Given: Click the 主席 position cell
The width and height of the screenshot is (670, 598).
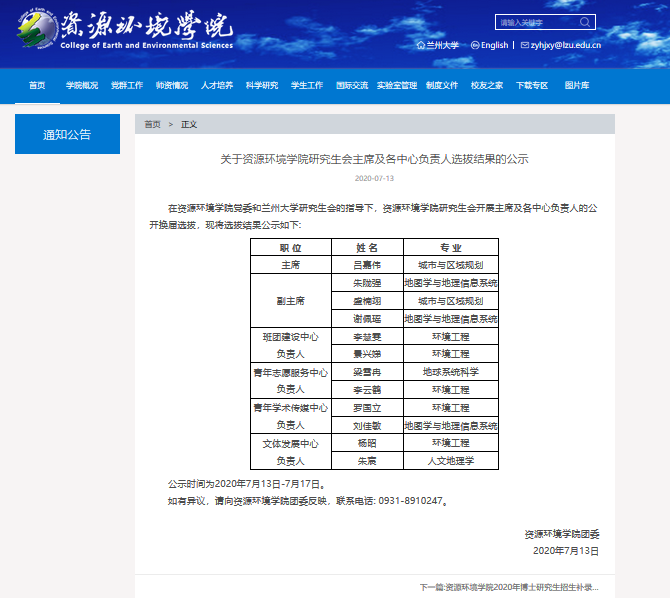Looking at the screenshot, I should click(291, 265).
